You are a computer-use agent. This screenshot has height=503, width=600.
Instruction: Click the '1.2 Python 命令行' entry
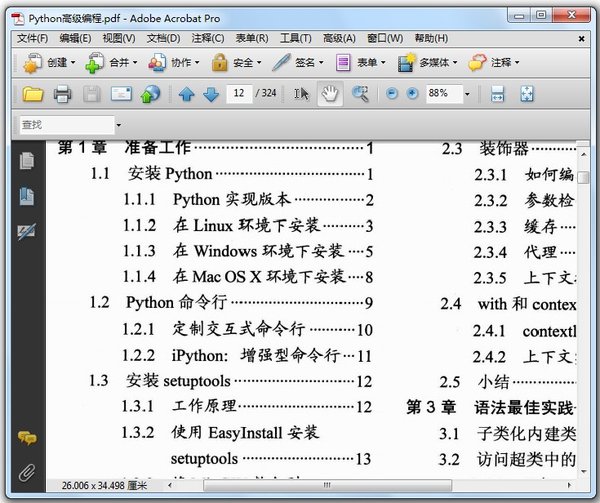pyautogui.click(x=231, y=303)
